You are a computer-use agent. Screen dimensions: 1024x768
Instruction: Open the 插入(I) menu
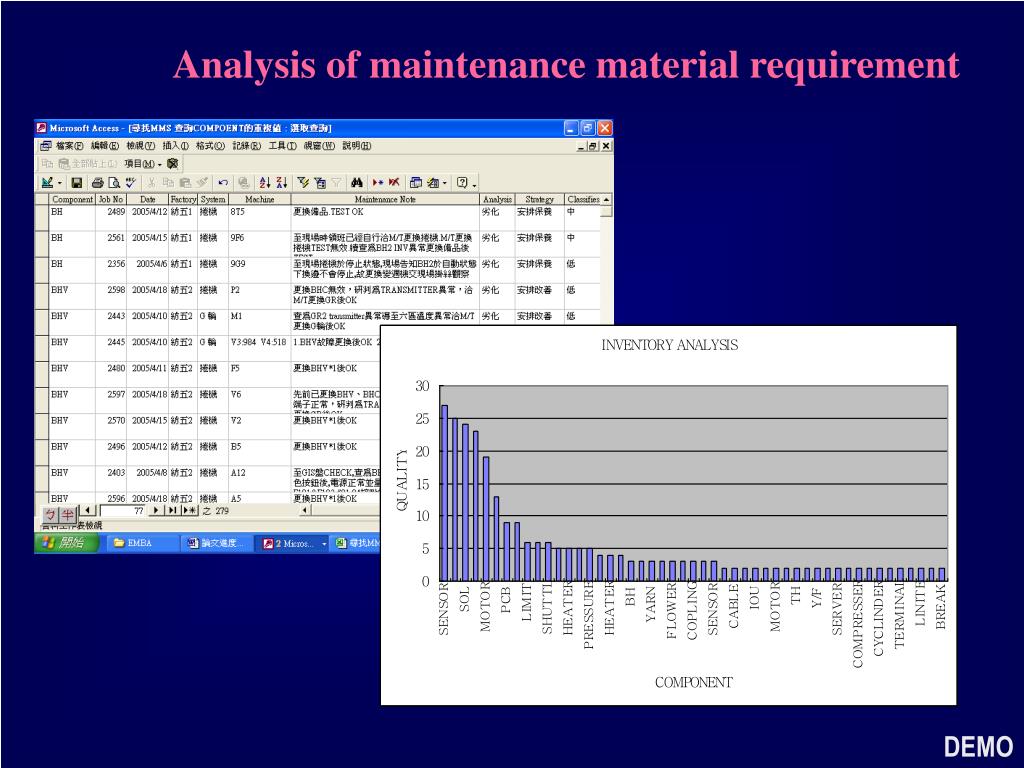175,146
